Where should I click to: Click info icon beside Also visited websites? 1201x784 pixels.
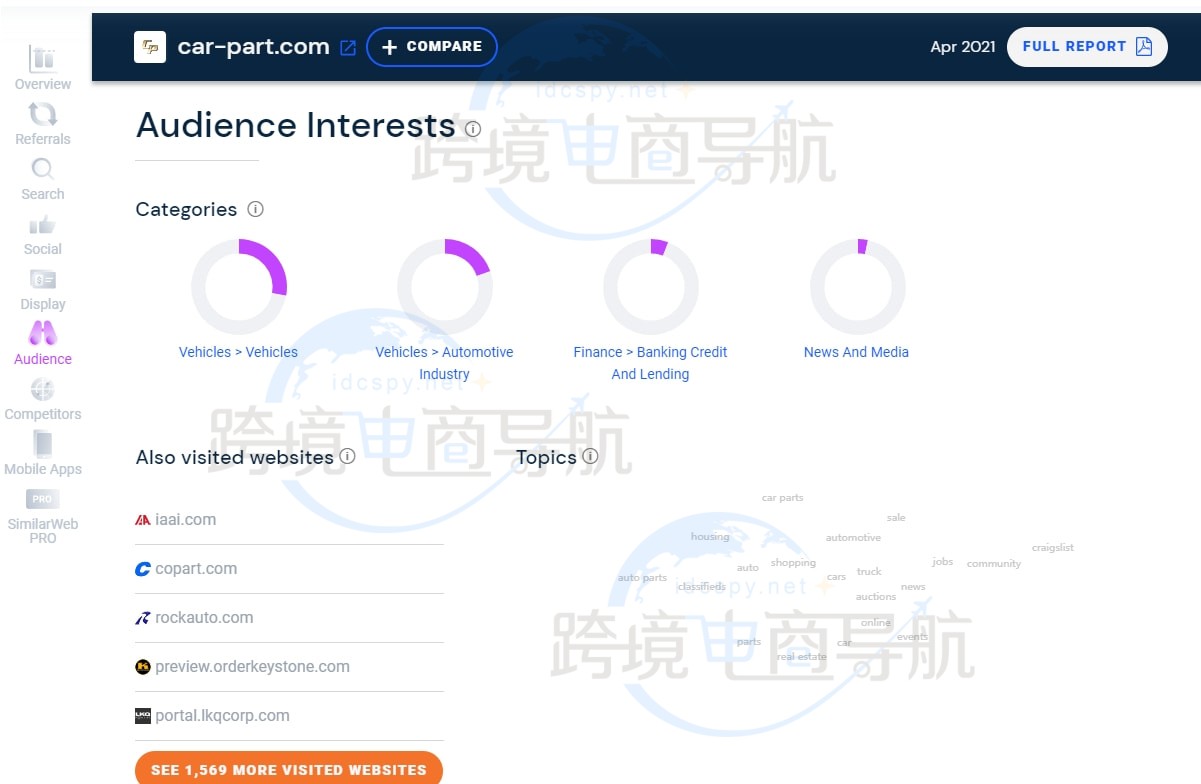tap(347, 456)
